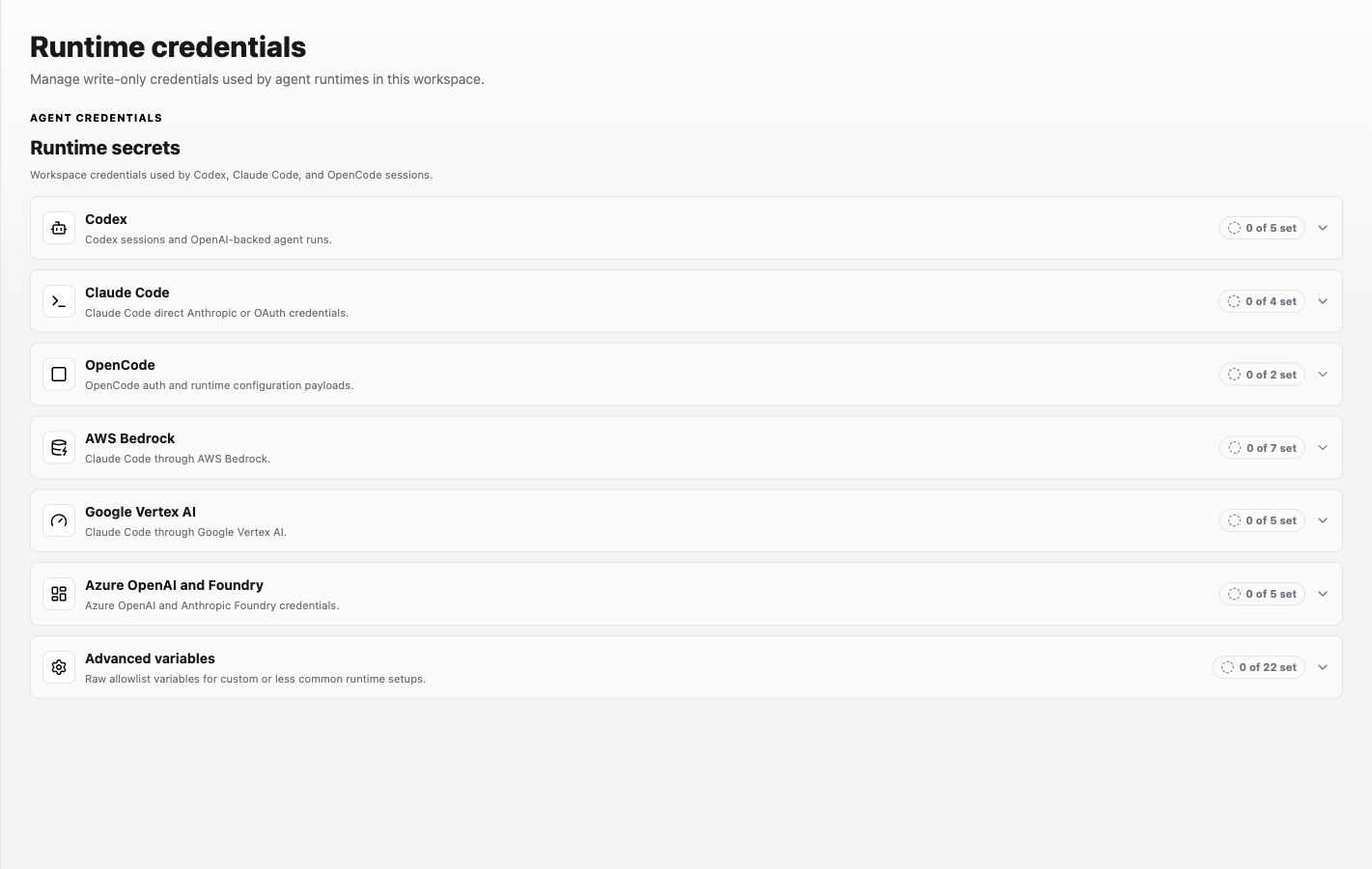Open the Advanced variables row title
The height and width of the screenshot is (869, 1372).
point(150,659)
